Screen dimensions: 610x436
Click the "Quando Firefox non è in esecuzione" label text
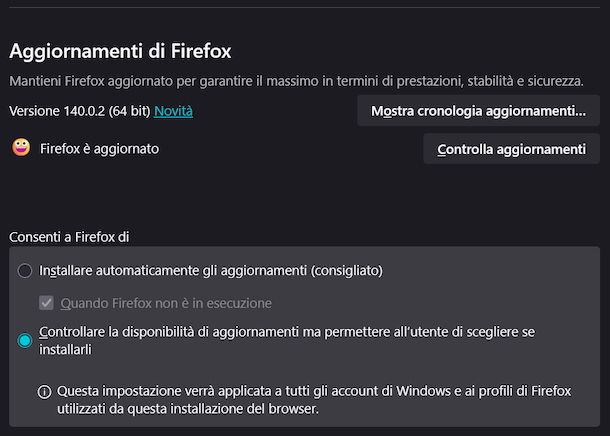(166, 302)
